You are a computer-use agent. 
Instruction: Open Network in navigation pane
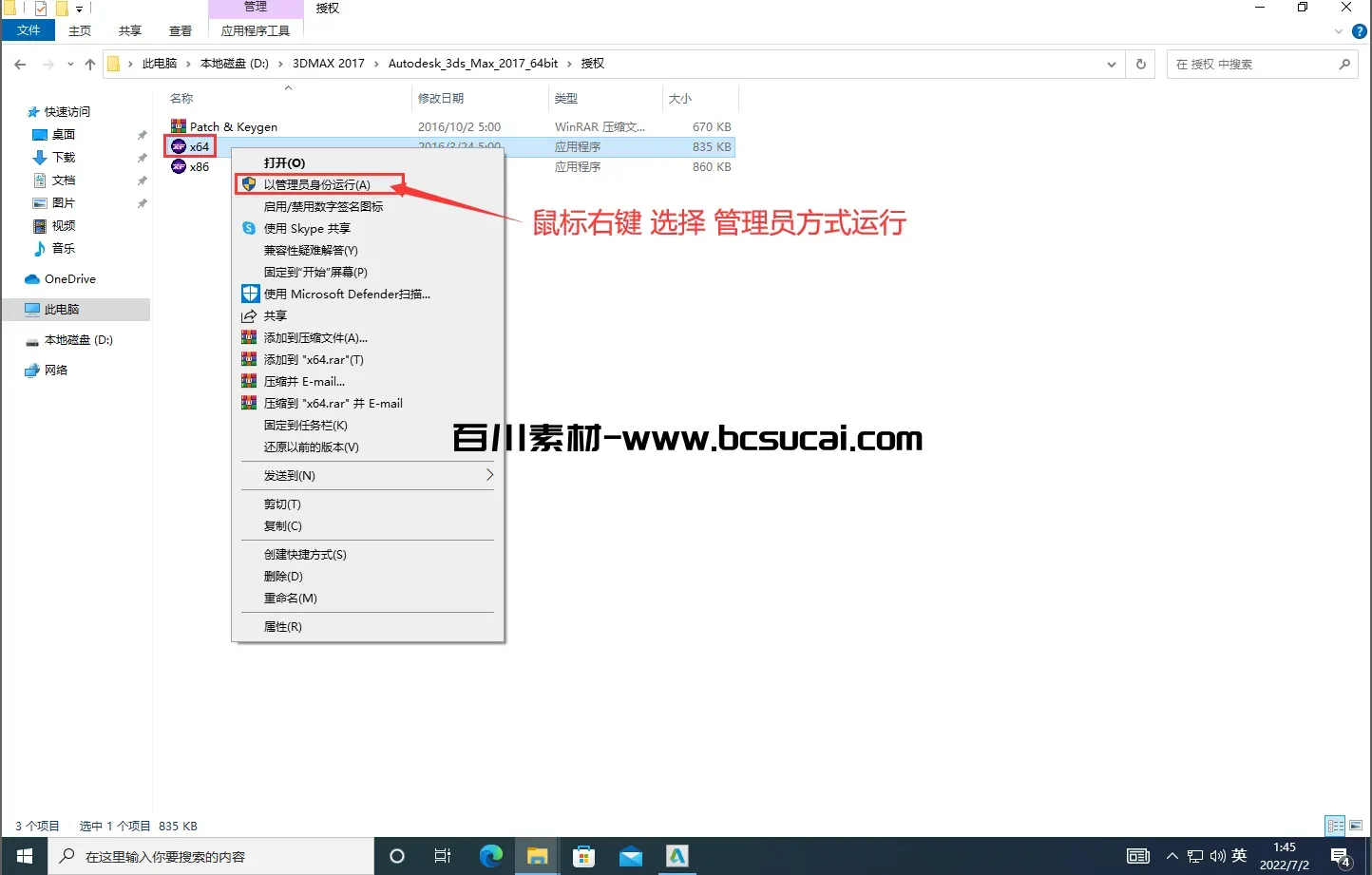tap(47, 371)
